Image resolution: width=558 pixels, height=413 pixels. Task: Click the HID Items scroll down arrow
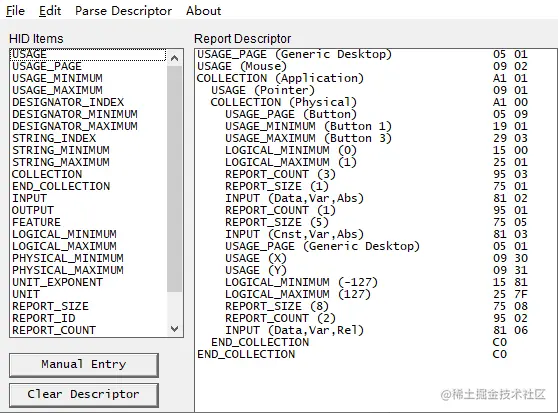coord(174,329)
